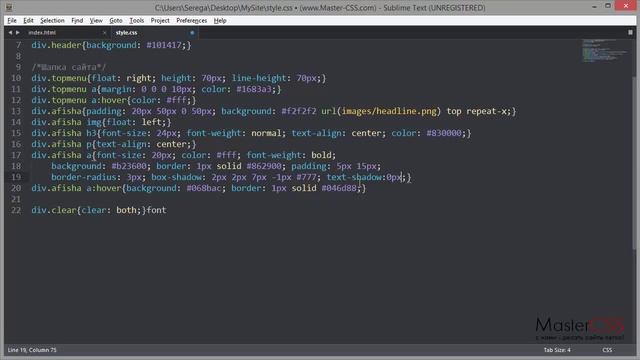This screenshot has height=360, width=640.
Task: Click the word 'font' ending line 22
Action: (x=156, y=210)
